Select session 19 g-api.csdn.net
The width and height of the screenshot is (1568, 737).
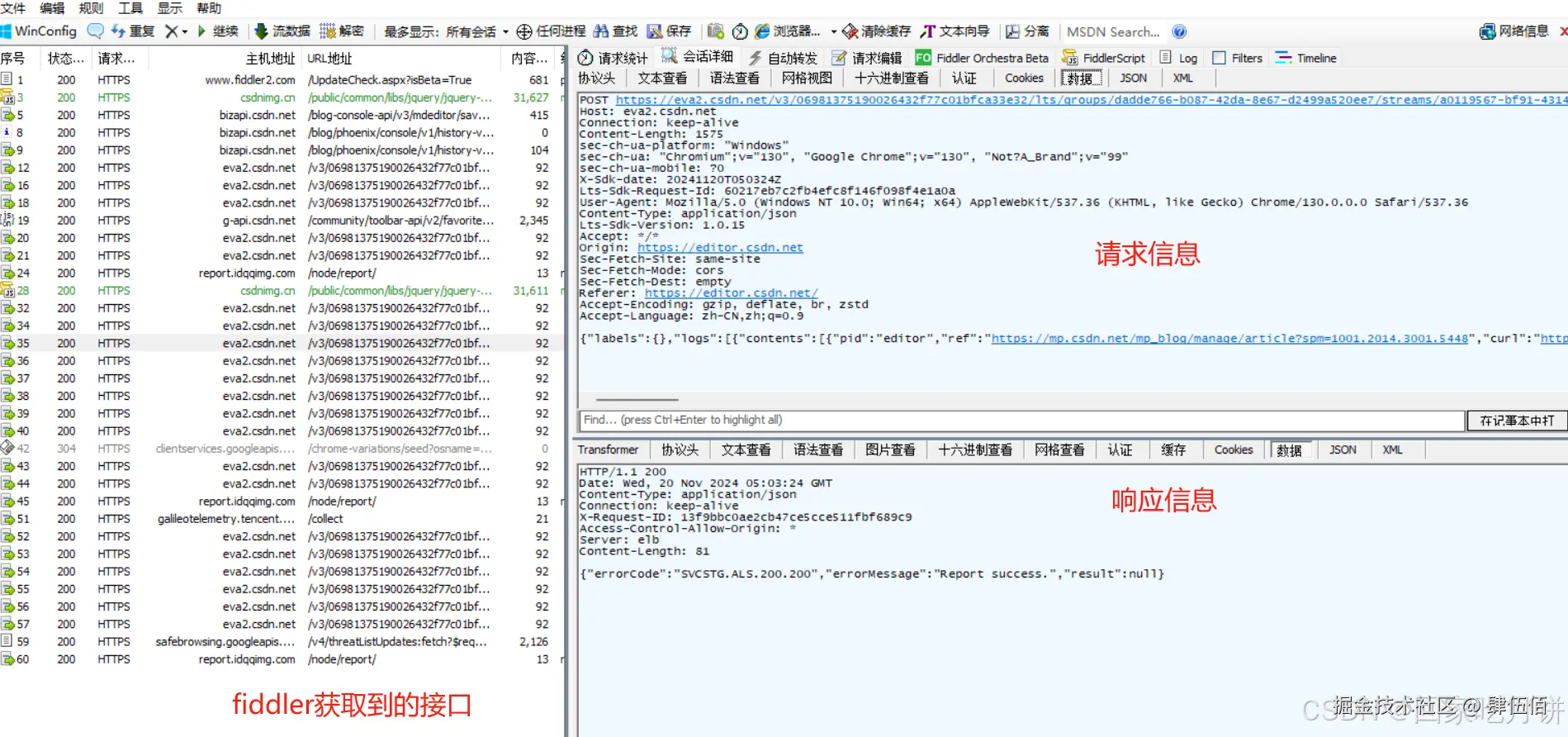point(281,221)
